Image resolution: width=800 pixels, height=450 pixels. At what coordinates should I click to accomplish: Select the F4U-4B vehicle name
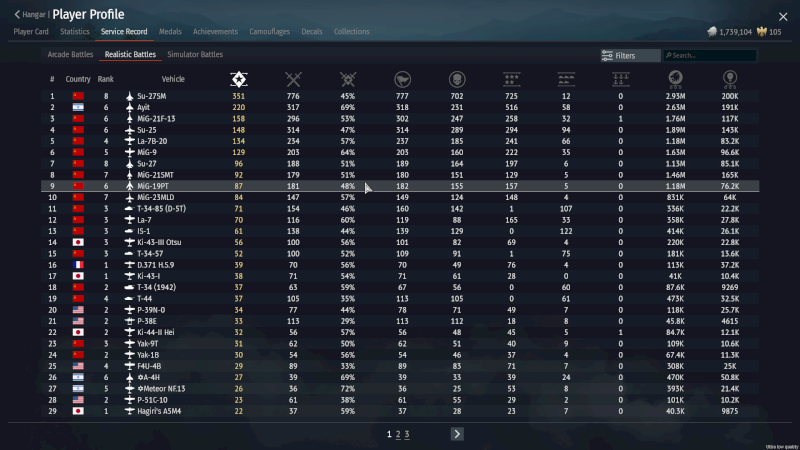tap(149, 366)
